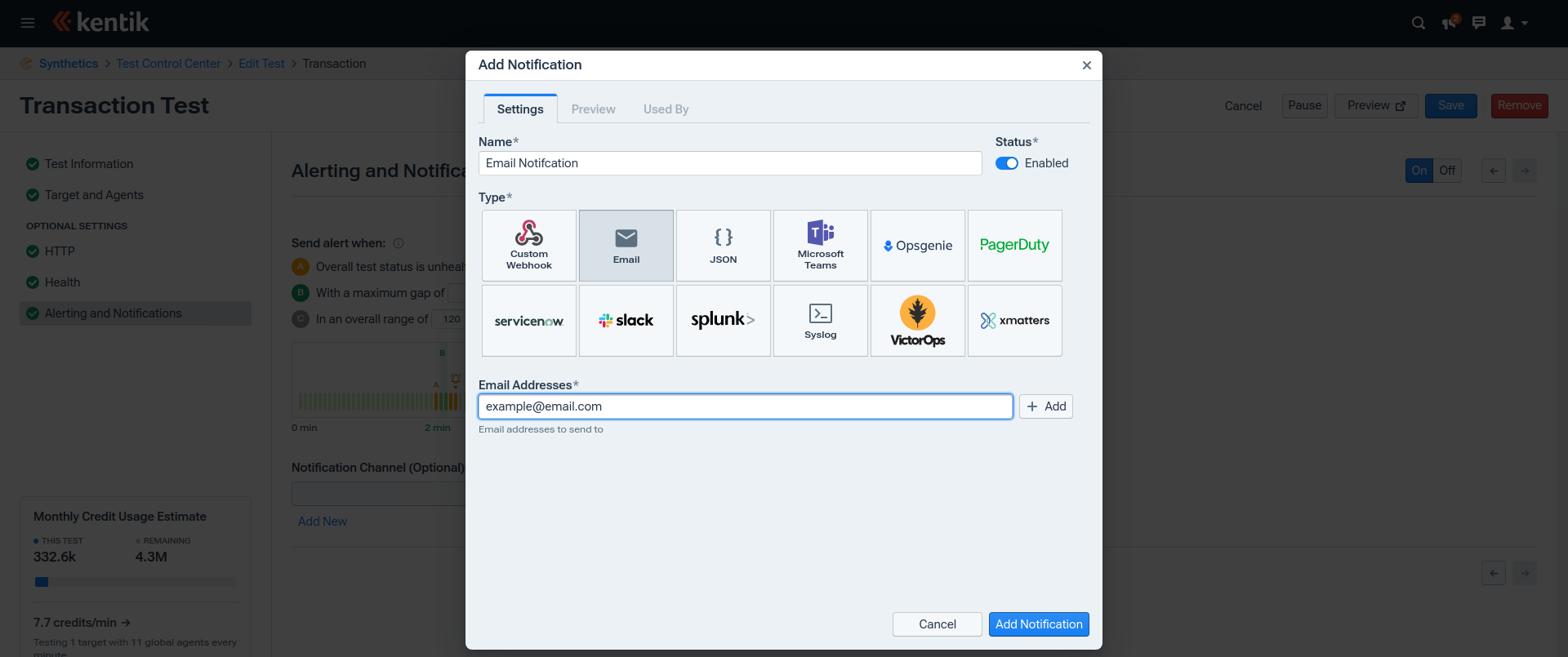Click the Kentik logo
Viewport: 1568px width, 657px height.
101,22
